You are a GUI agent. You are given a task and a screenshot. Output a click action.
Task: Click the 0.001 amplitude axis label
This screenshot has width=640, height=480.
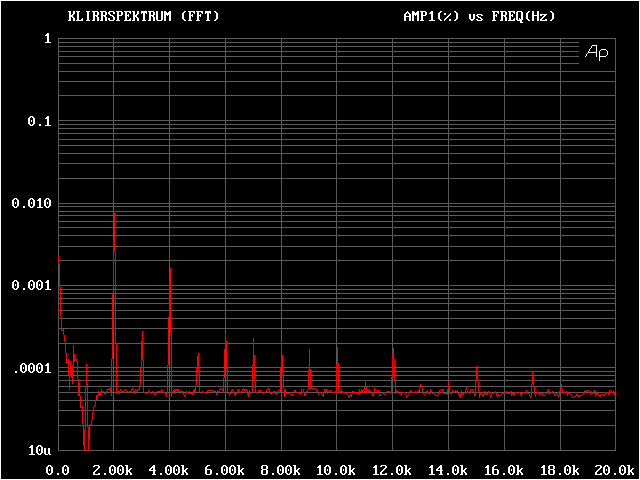click(x=32, y=286)
